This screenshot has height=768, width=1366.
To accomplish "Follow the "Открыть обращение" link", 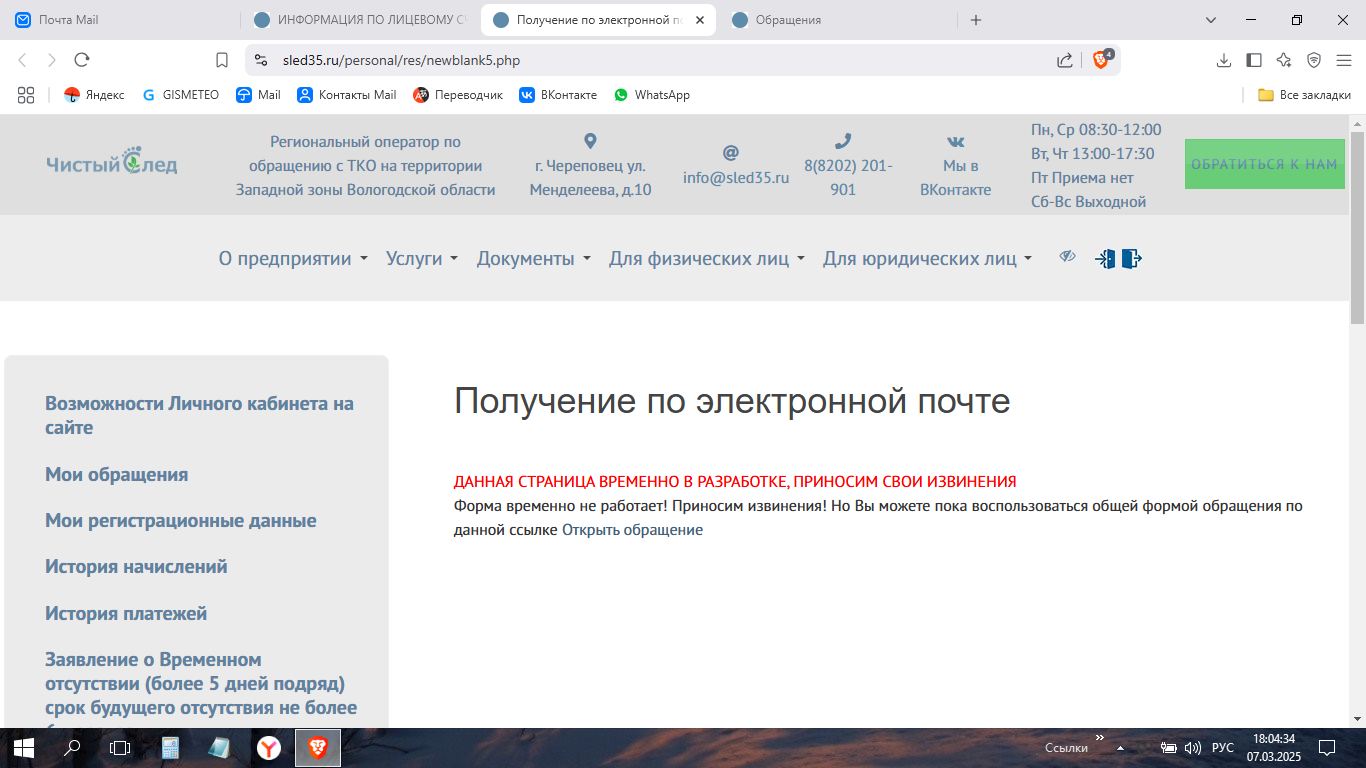I will pos(632,530).
